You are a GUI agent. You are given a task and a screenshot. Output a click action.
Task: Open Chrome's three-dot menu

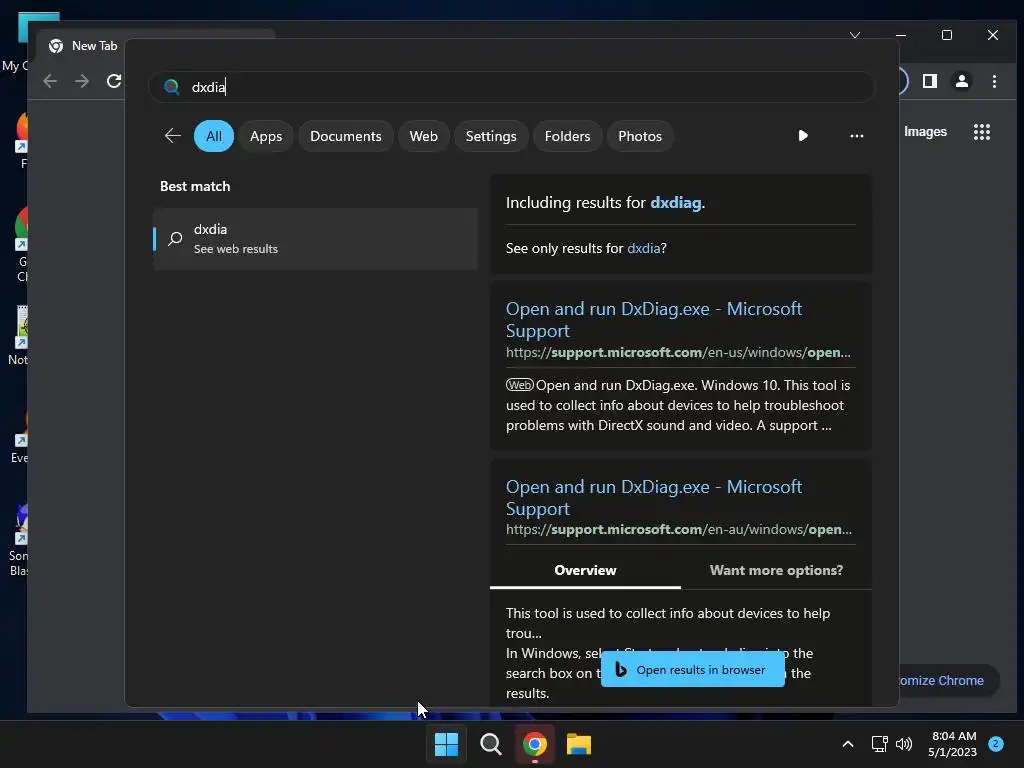tap(995, 81)
